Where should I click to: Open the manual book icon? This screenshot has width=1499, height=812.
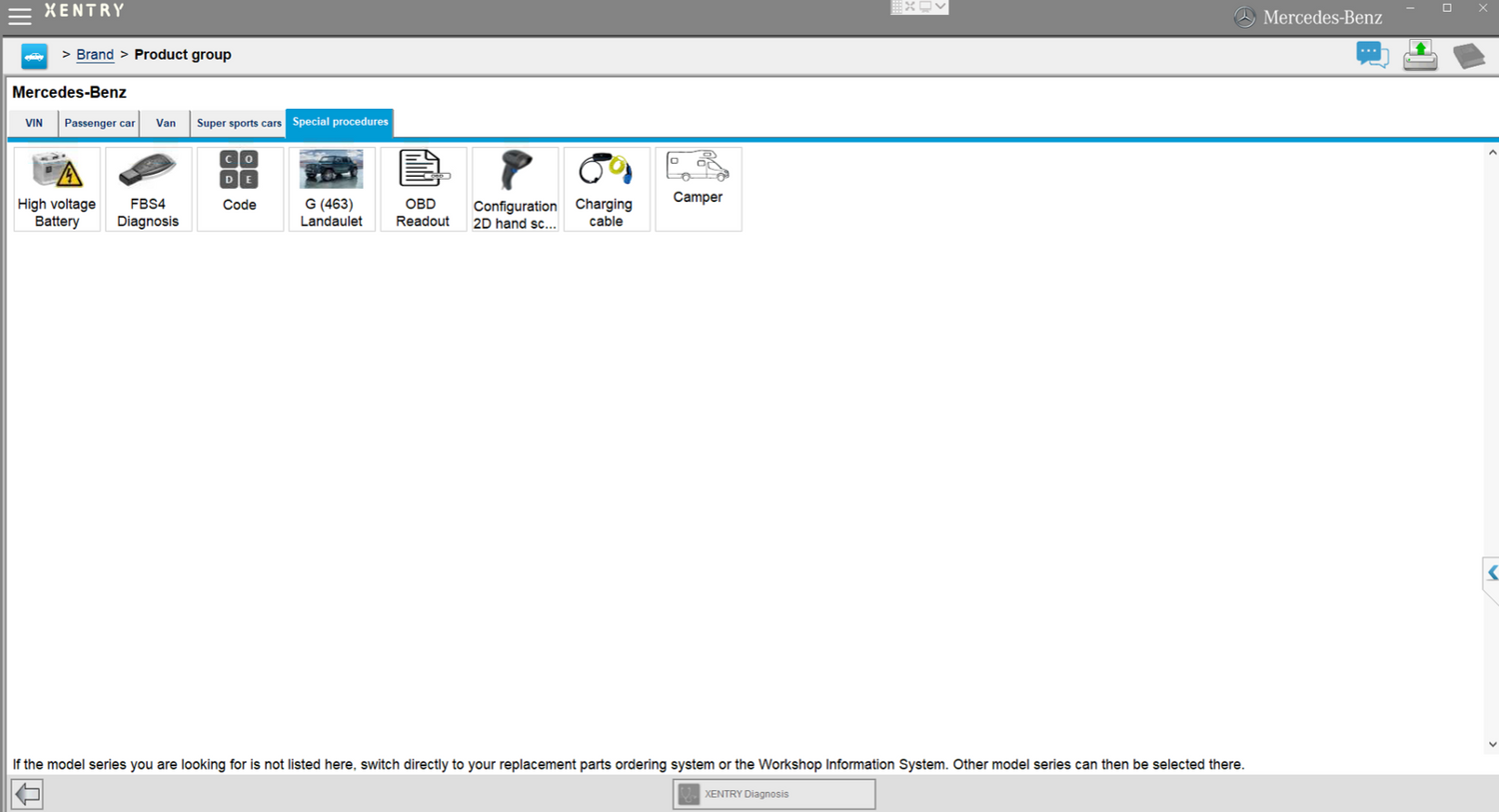tap(1469, 55)
